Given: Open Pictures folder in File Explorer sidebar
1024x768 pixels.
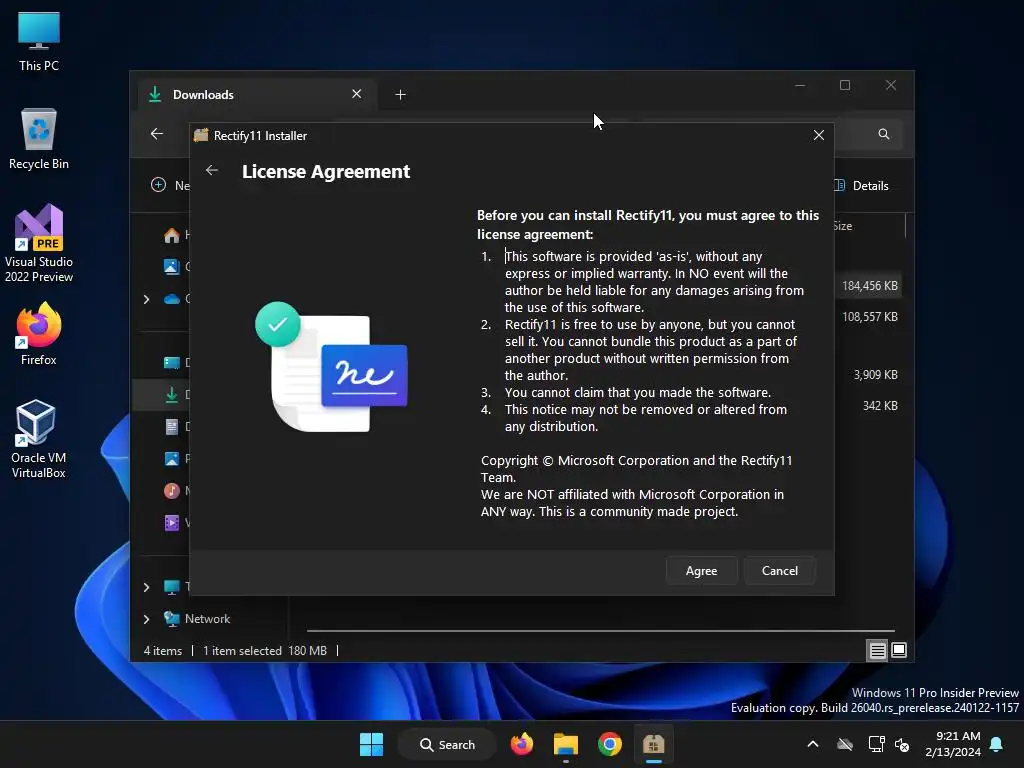Looking at the screenshot, I should (x=172, y=458).
